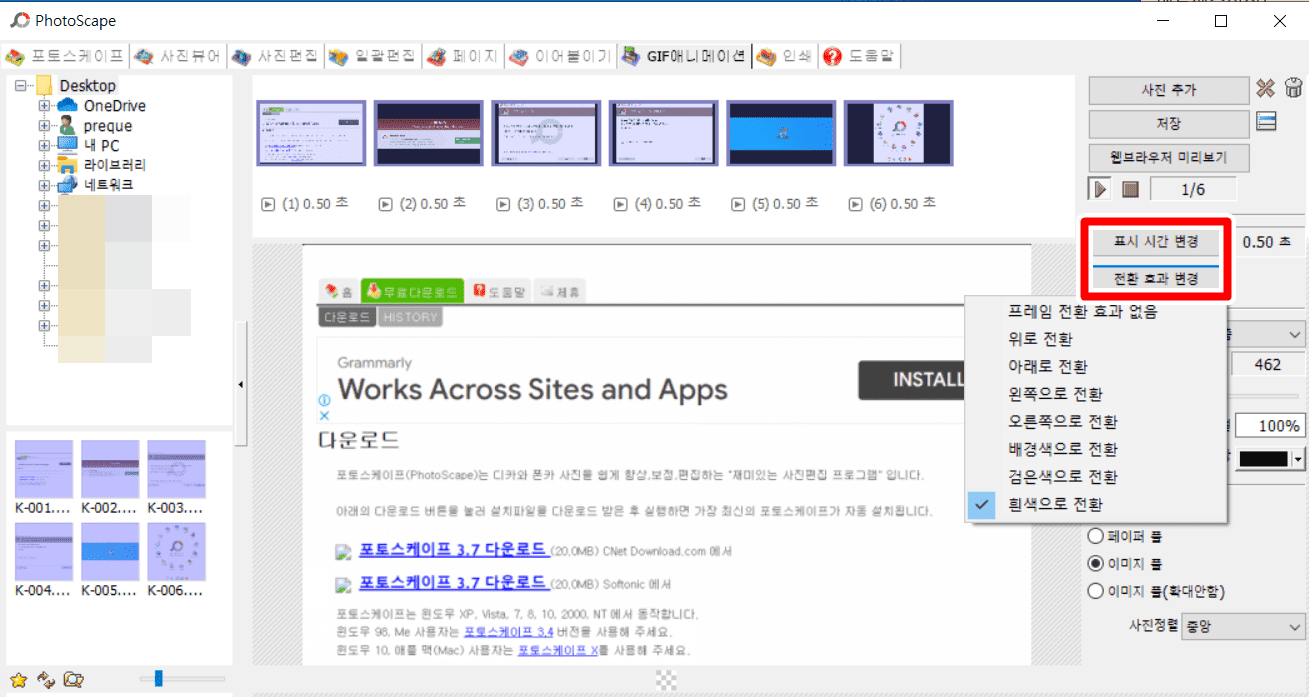Open the 도움말 tab
Image resolution: width=1309 pixels, height=697 pixels.
(858, 57)
